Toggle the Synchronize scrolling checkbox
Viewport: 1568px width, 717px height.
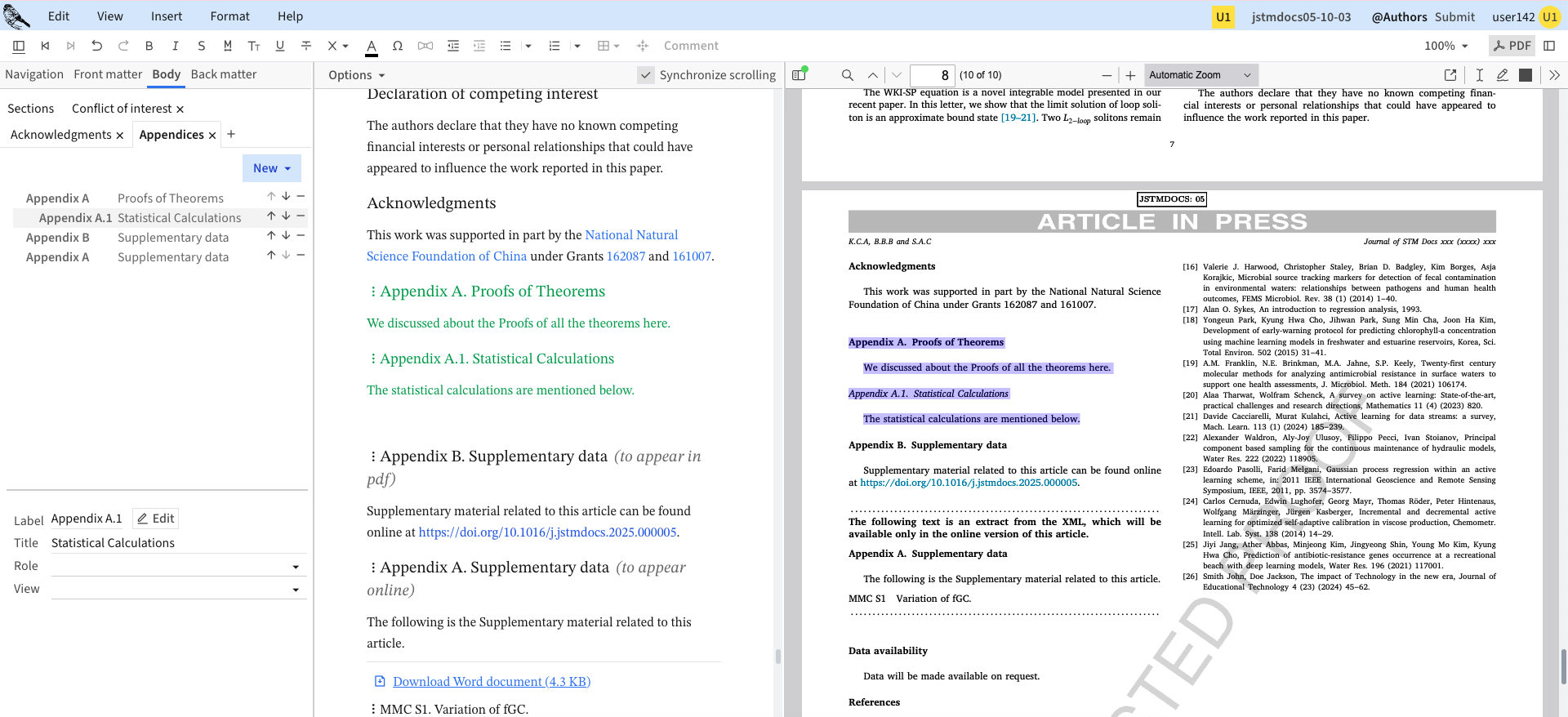click(x=646, y=75)
